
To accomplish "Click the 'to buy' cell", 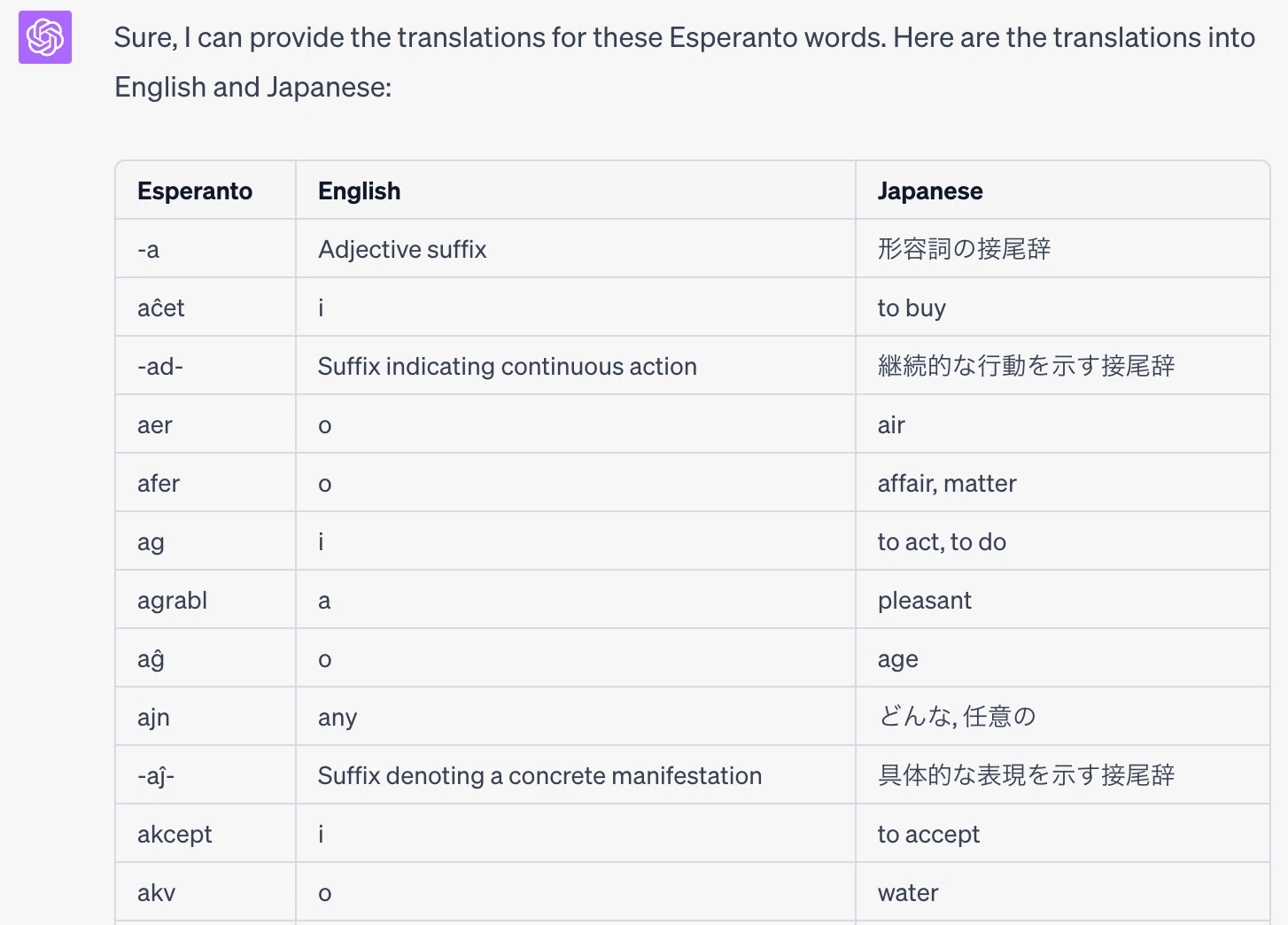I will pyautogui.click(x=1062, y=307).
